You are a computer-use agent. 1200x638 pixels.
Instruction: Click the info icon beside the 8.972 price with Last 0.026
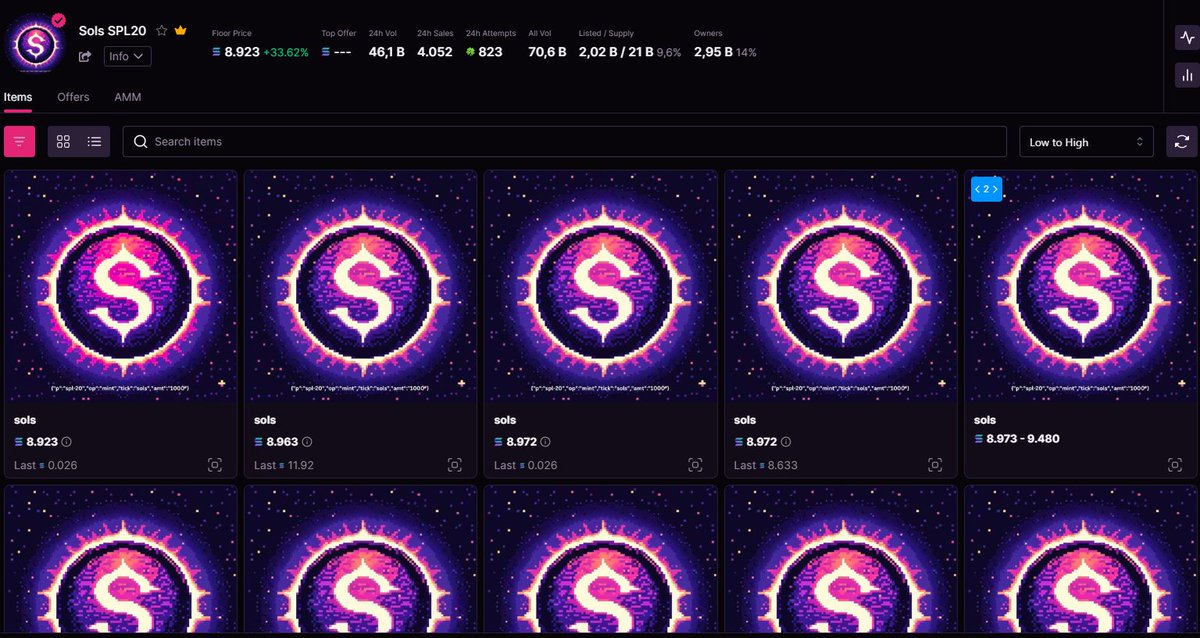tap(547, 441)
